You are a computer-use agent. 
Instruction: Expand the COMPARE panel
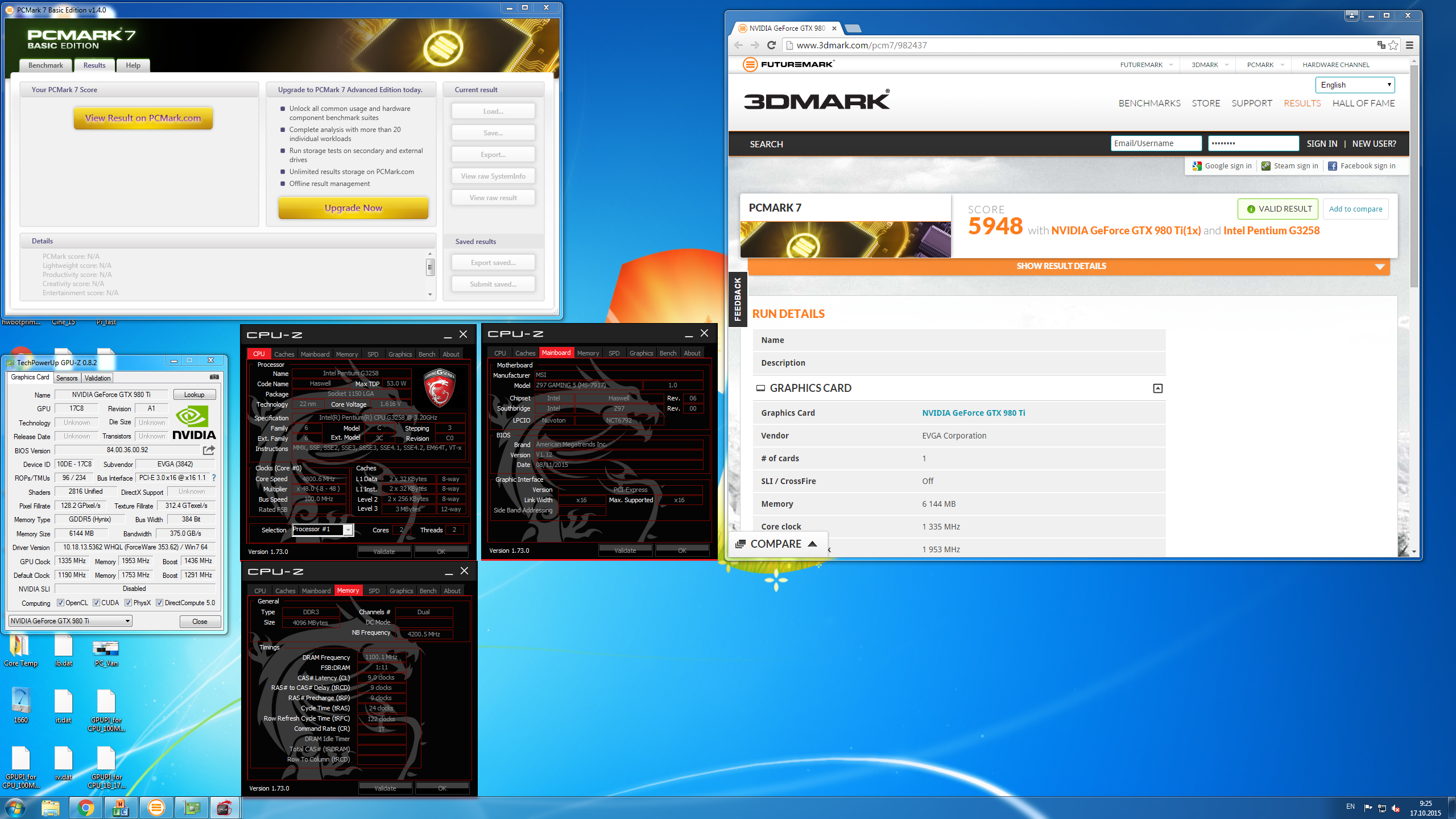(777, 544)
